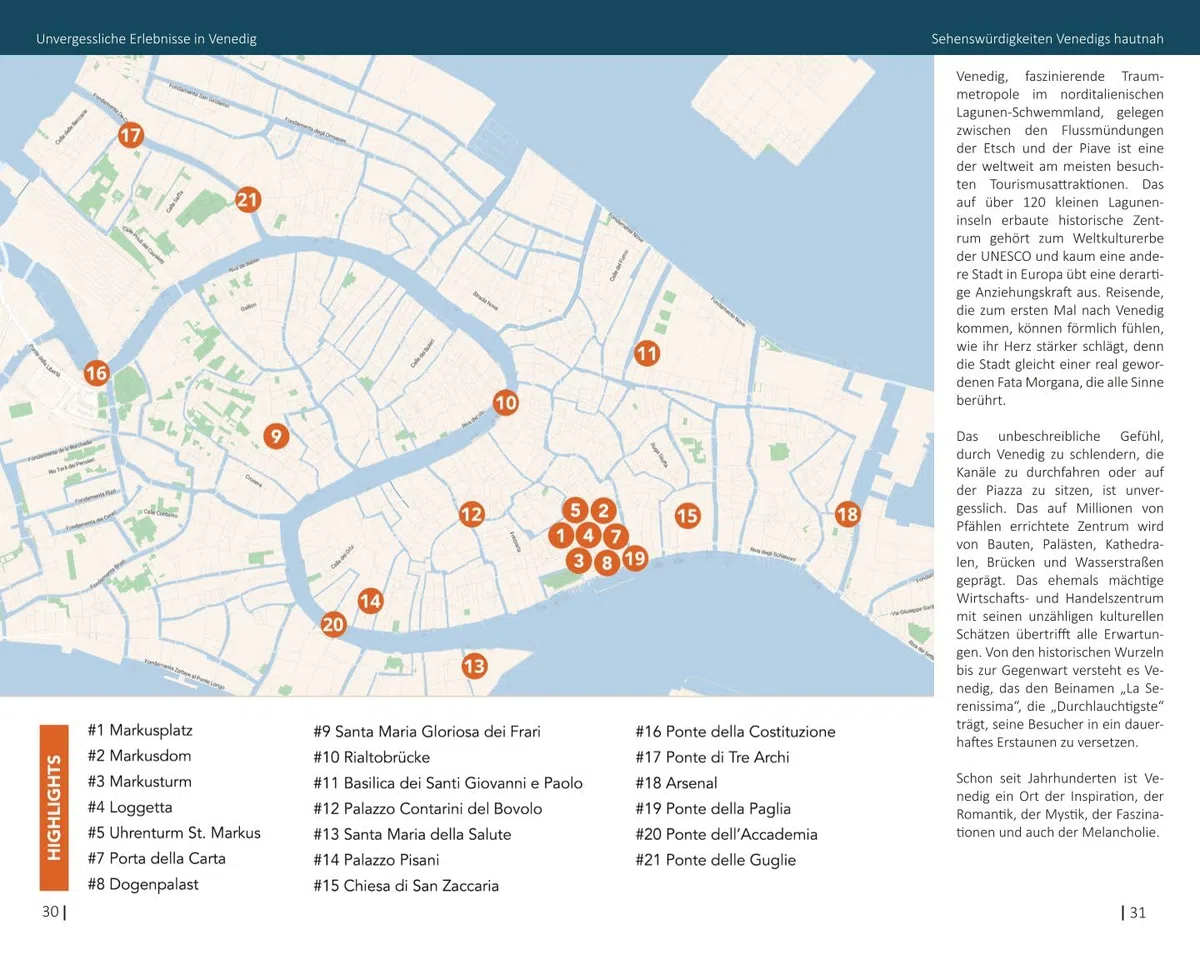Select map marker number 13
Viewport: 1200px width, 960px height.
click(x=474, y=666)
